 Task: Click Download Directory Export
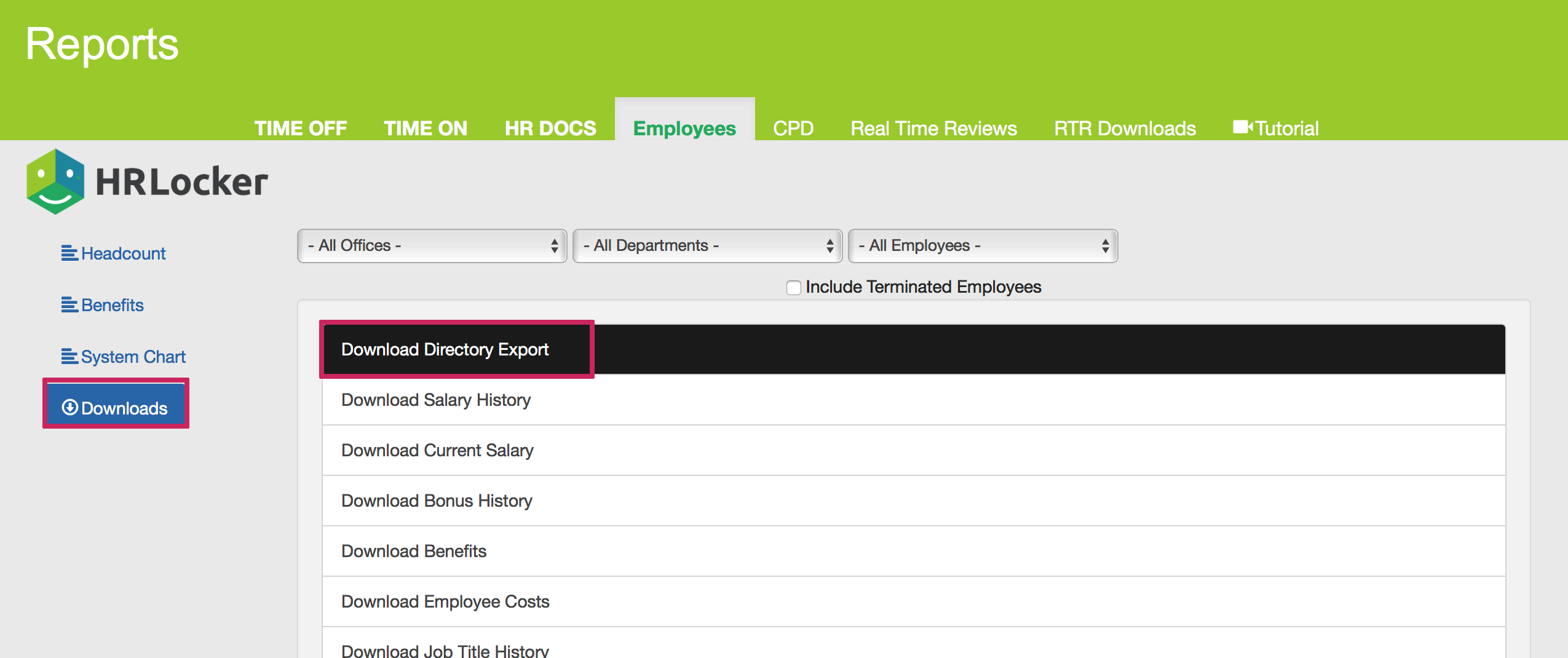click(x=445, y=349)
